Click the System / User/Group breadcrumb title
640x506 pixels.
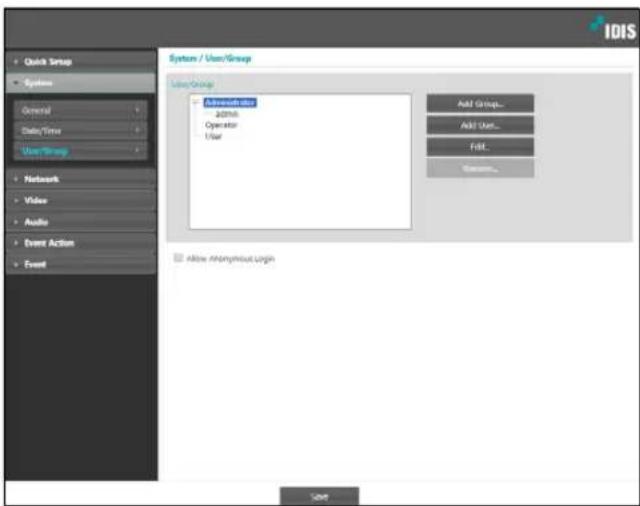[x=210, y=58]
